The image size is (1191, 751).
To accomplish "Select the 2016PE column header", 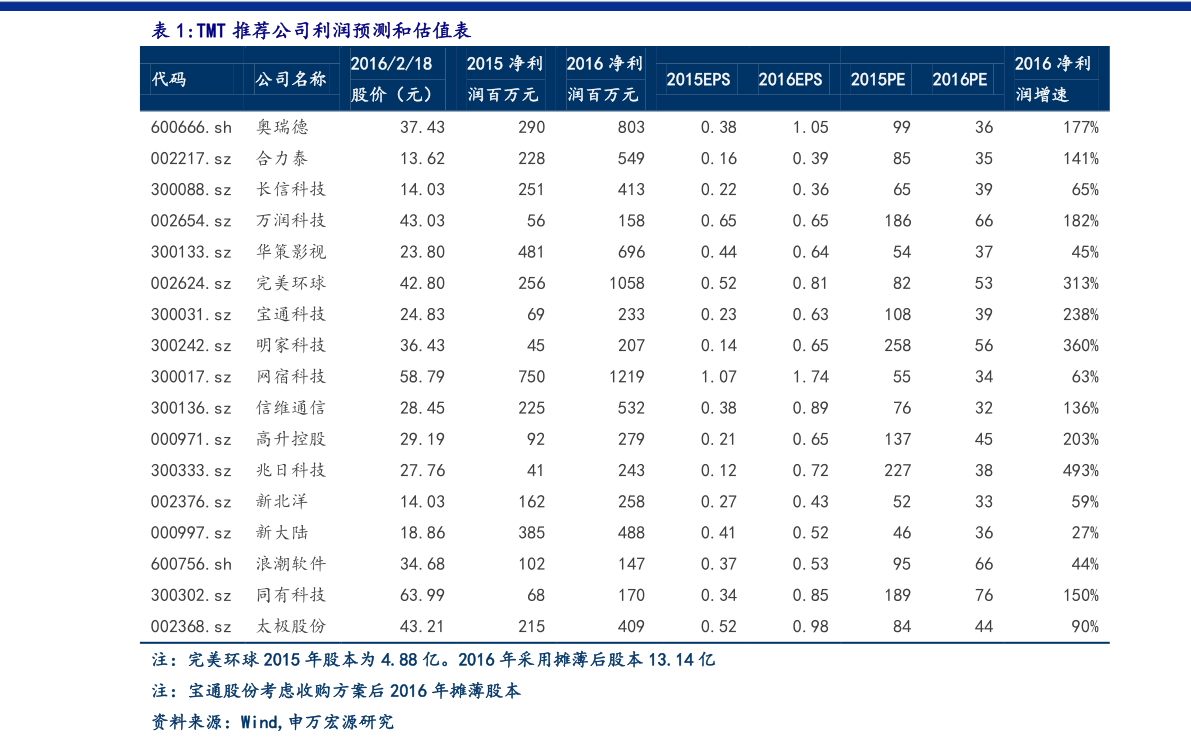I will 959,79.
